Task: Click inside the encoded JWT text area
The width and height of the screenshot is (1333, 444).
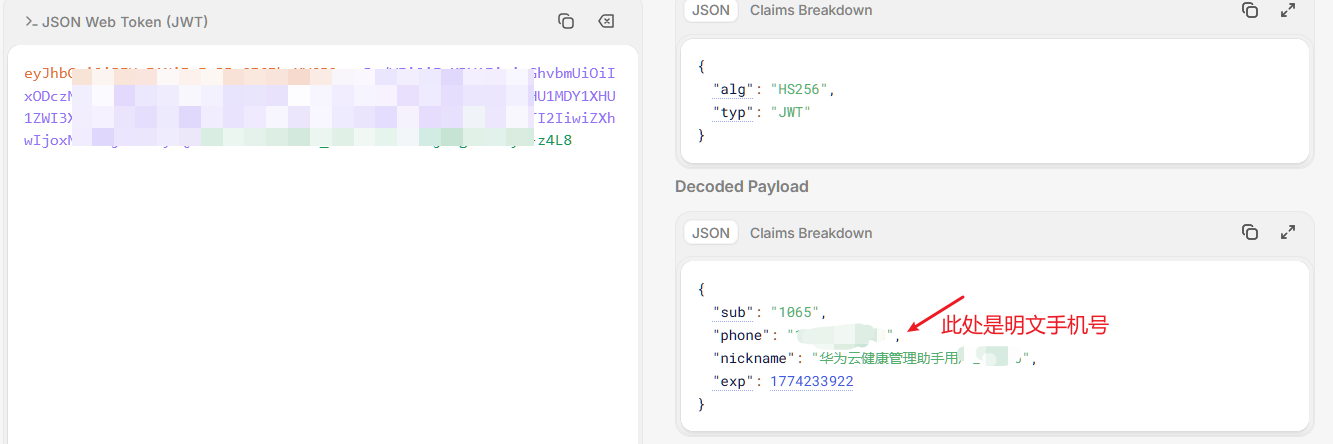Action: click(320, 300)
